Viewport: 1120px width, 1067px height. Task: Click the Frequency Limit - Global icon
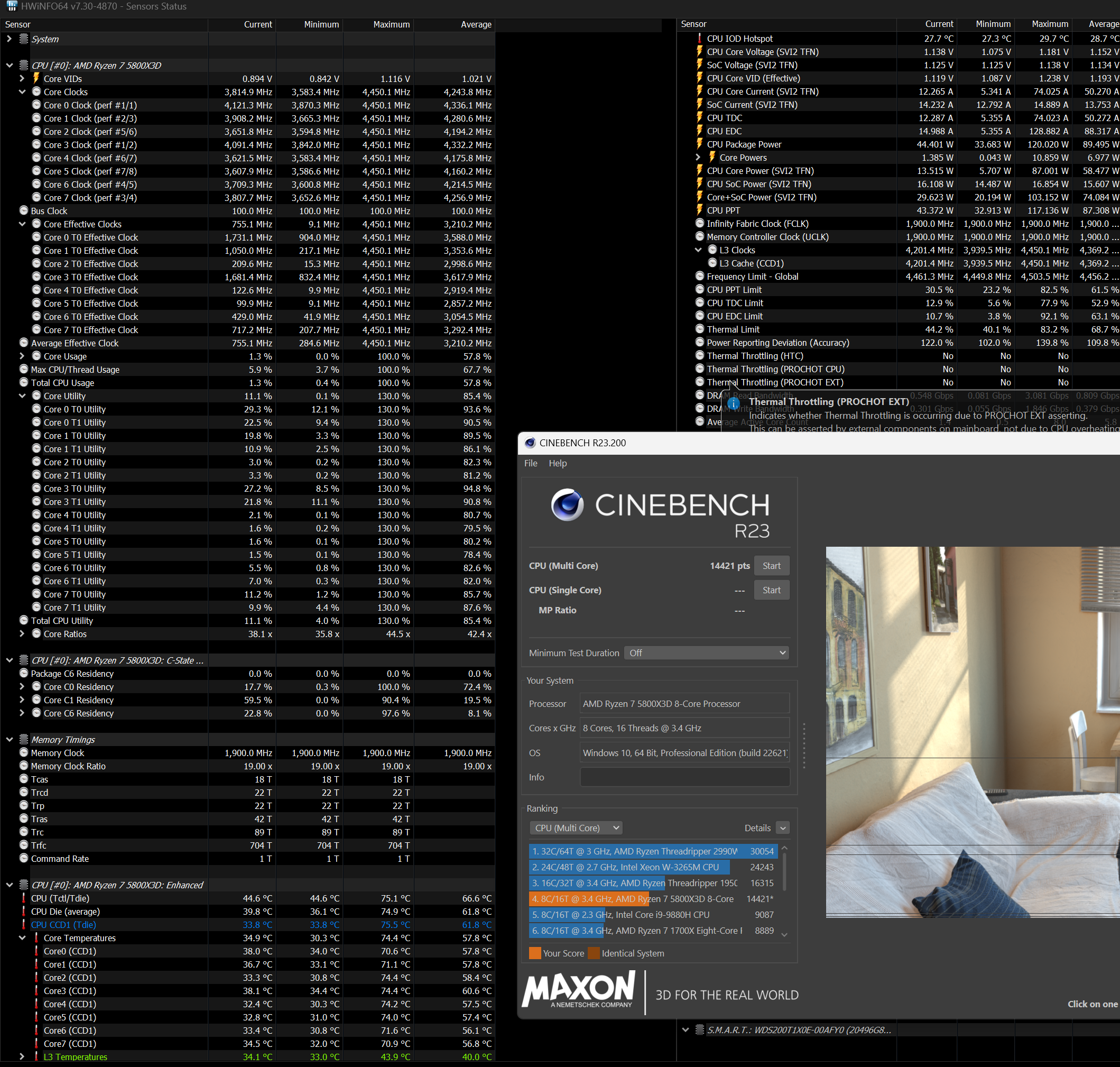[x=700, y=277]
